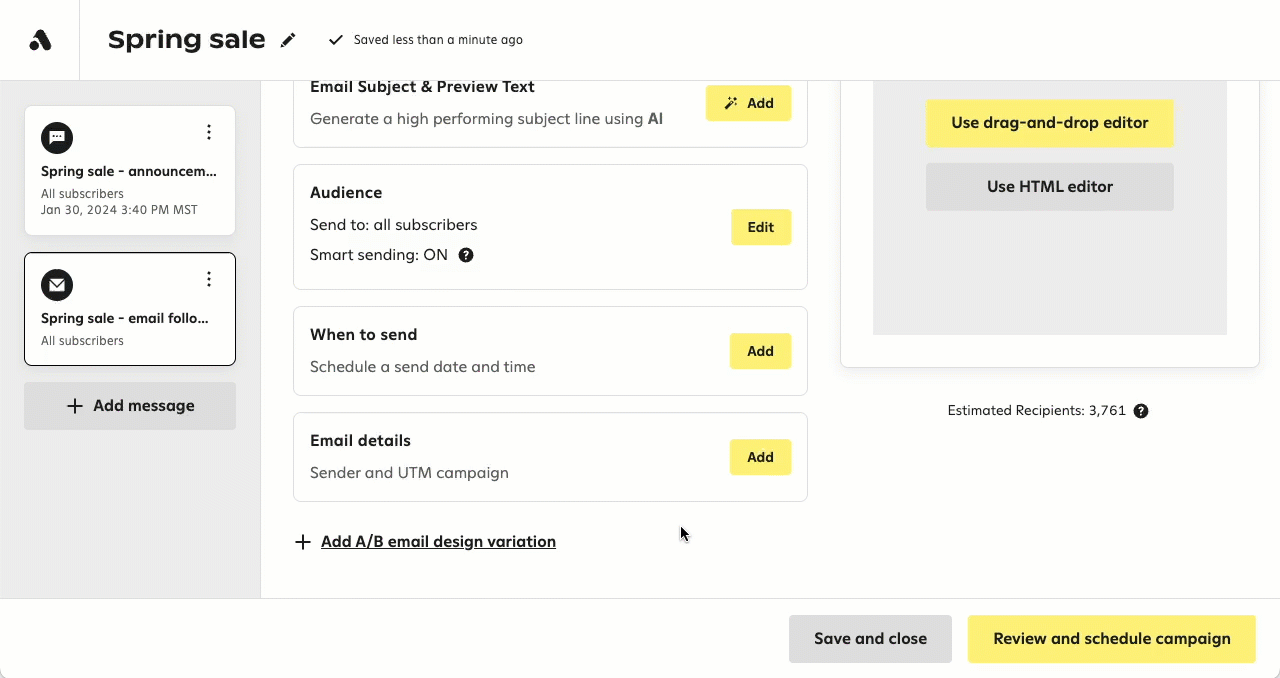Add a send date under When to send
Screen dimensions: 1280x678
760,351
